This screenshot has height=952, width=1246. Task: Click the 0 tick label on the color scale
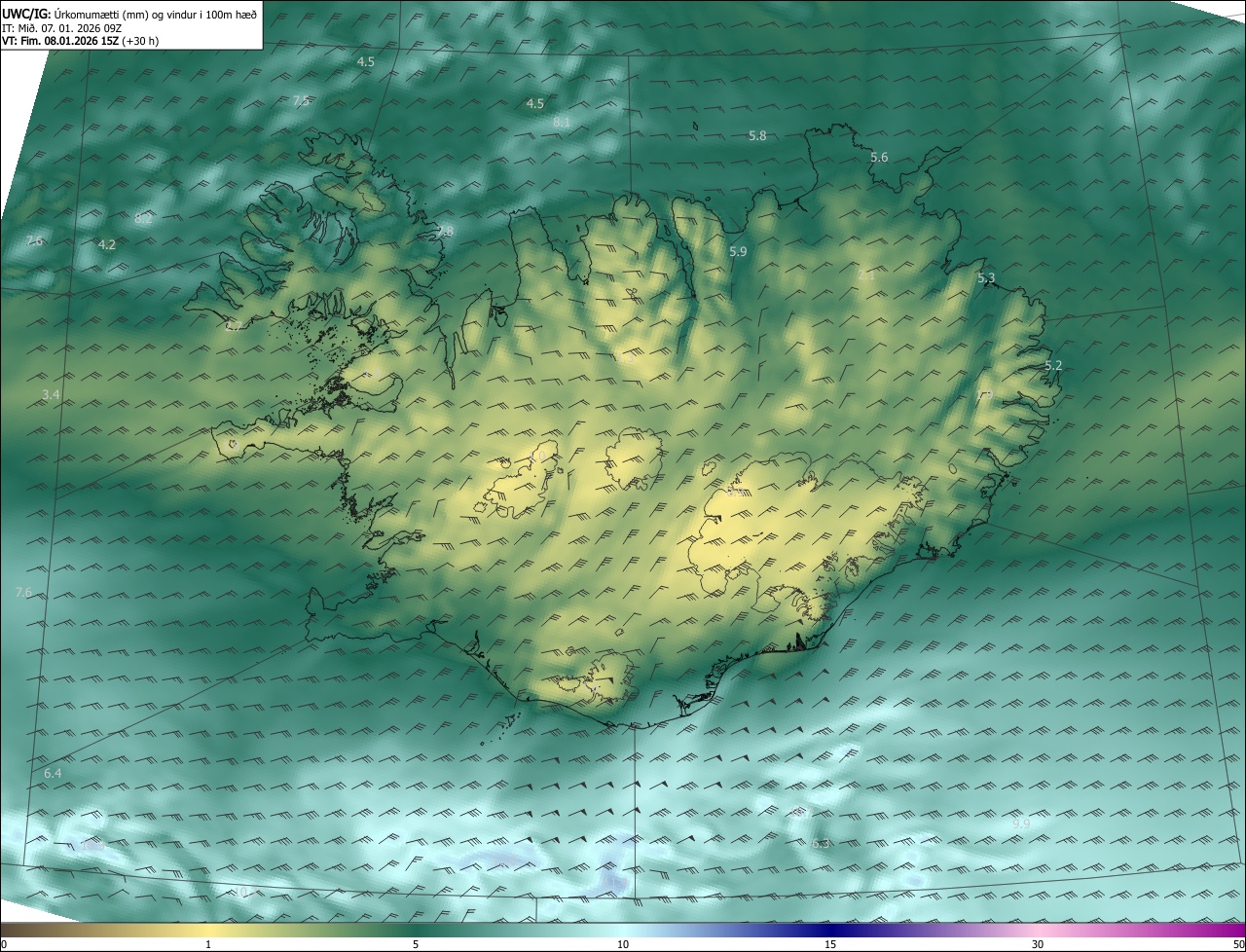coord(4,944)
